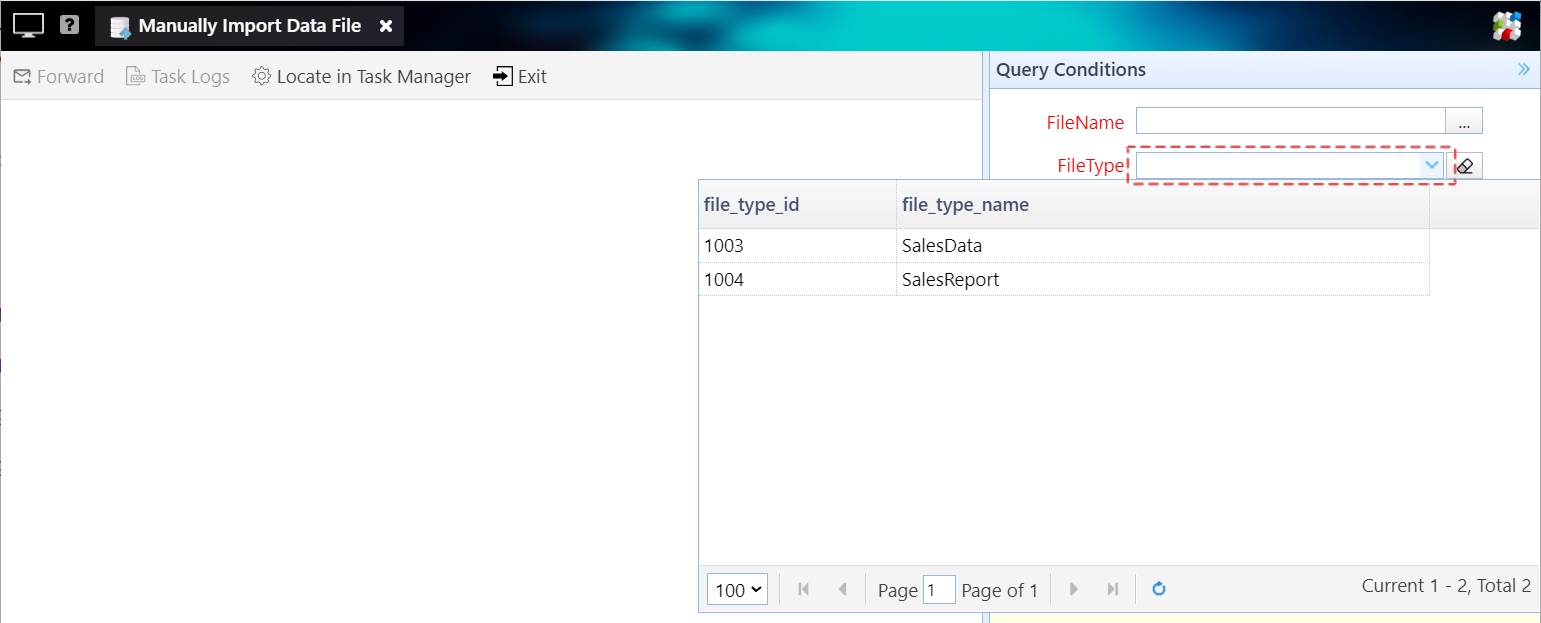Jump to the last page of results
The width and height of the screenshot is (1541, 623).
1112,589
